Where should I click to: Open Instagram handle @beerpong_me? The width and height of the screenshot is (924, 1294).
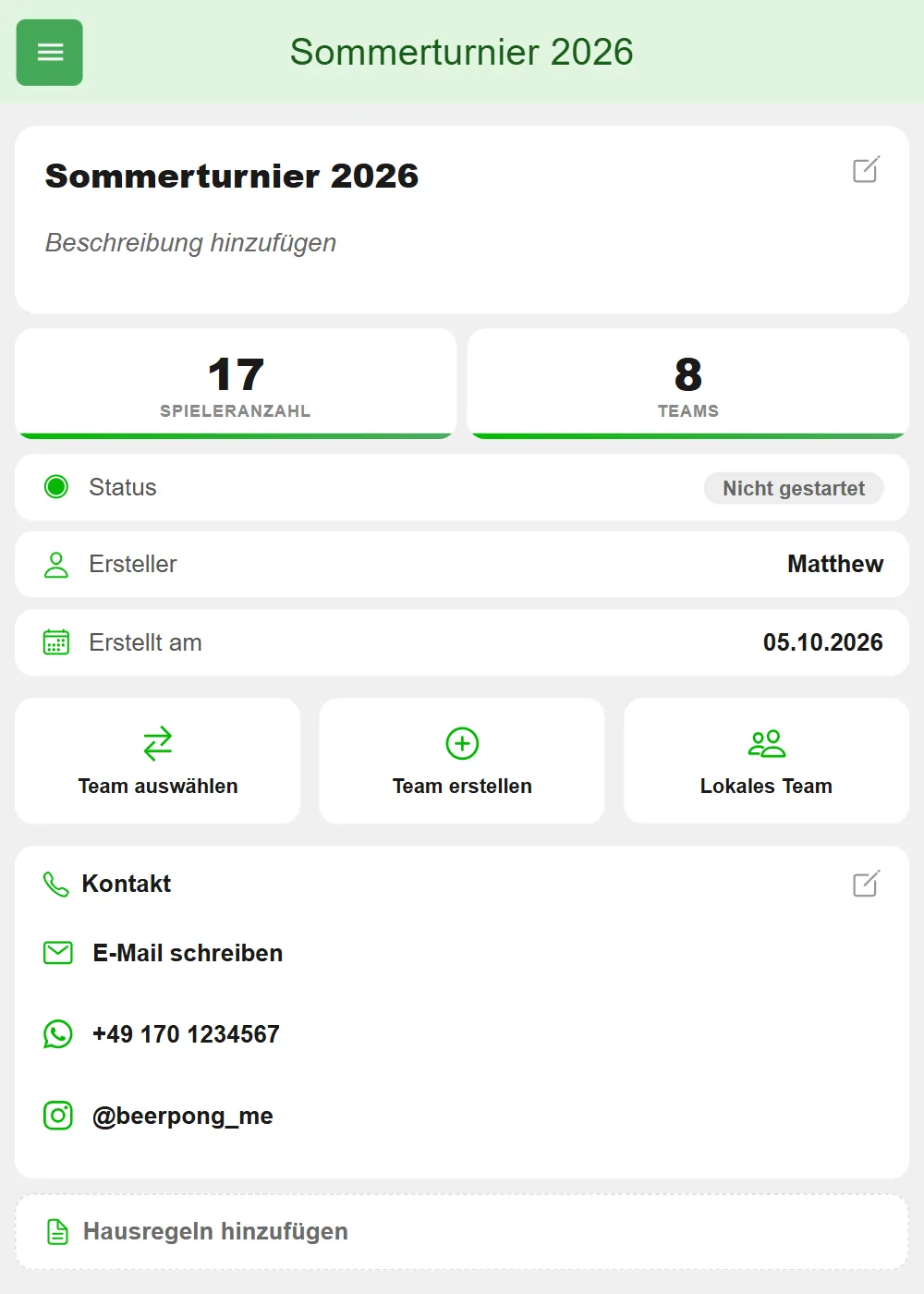coord(183,1117)
